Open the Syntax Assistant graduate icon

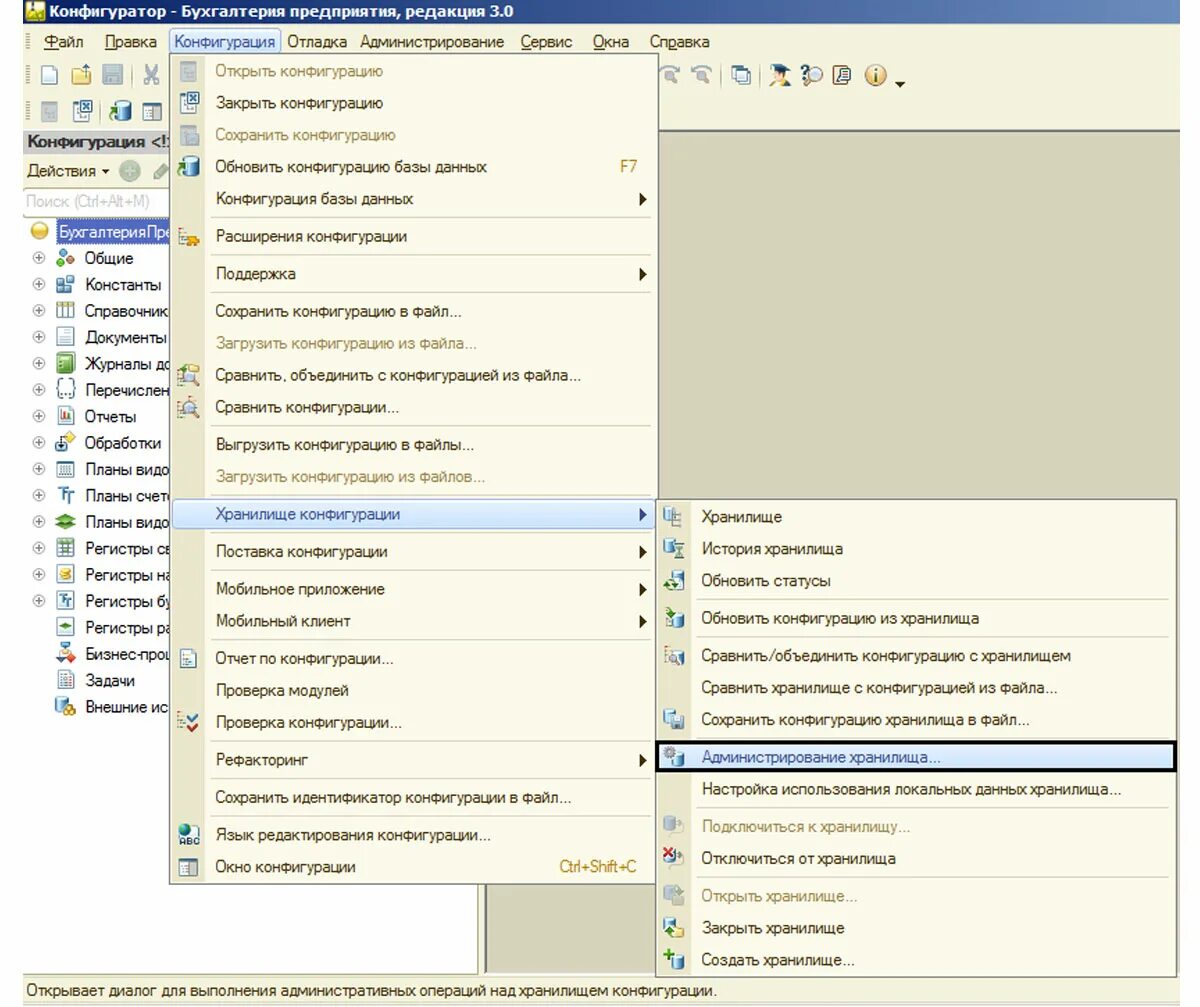click(780, 75)
